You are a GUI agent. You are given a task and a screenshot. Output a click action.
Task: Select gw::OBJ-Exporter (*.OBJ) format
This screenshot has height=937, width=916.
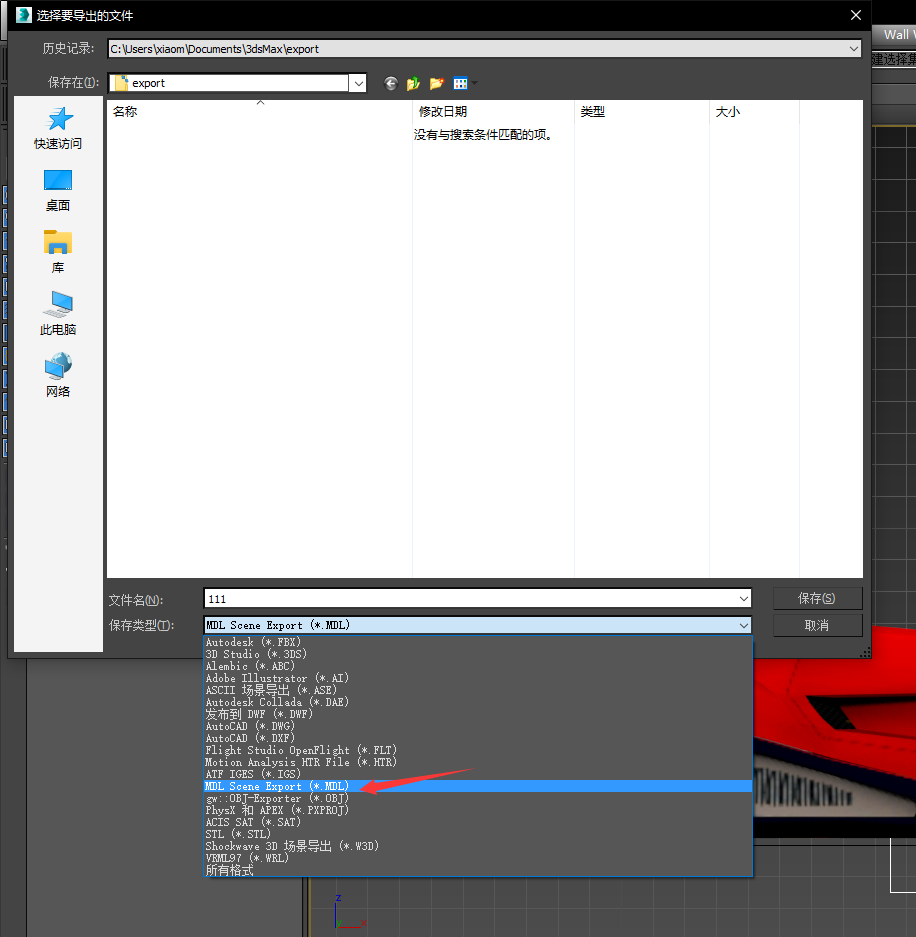pyautogui.click(x=277, y=798)
